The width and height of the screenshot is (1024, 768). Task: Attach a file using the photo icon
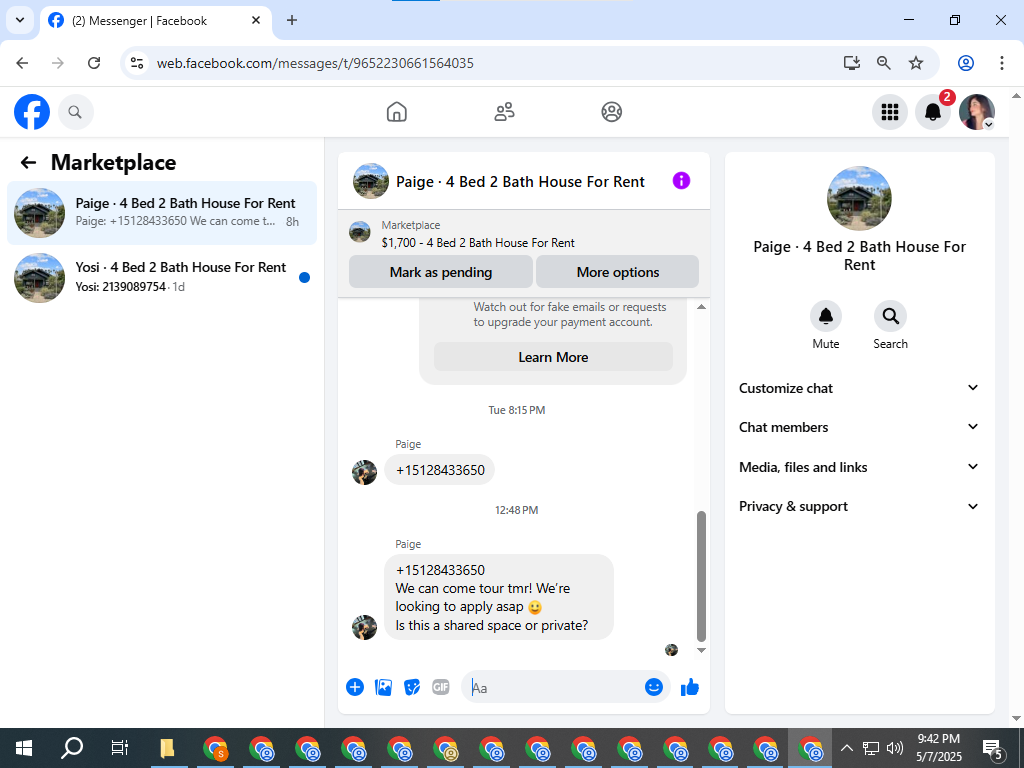[x=383, y=687]
